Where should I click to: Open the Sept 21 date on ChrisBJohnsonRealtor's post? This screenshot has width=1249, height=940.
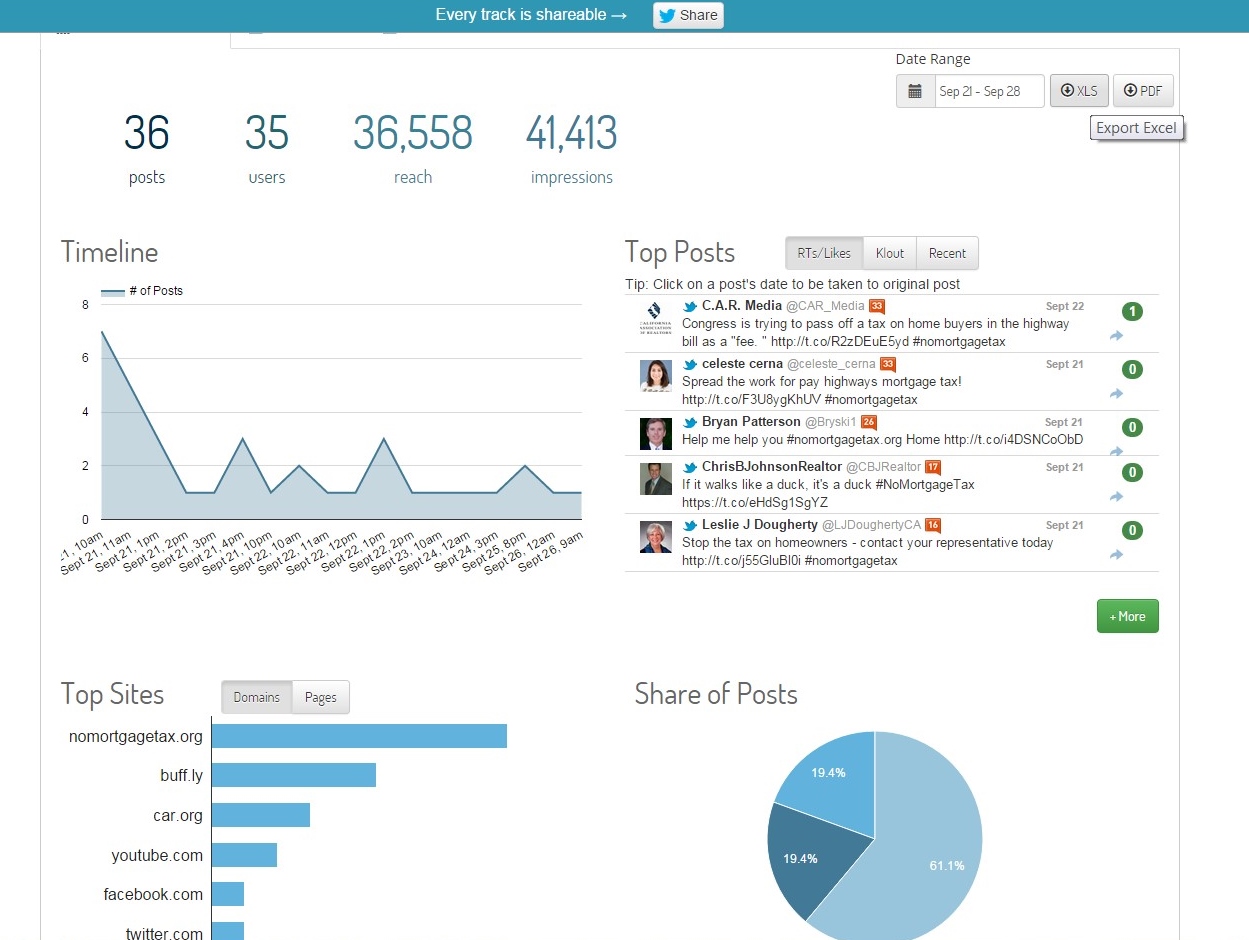pyautogui.click(x=1065, y=468)
